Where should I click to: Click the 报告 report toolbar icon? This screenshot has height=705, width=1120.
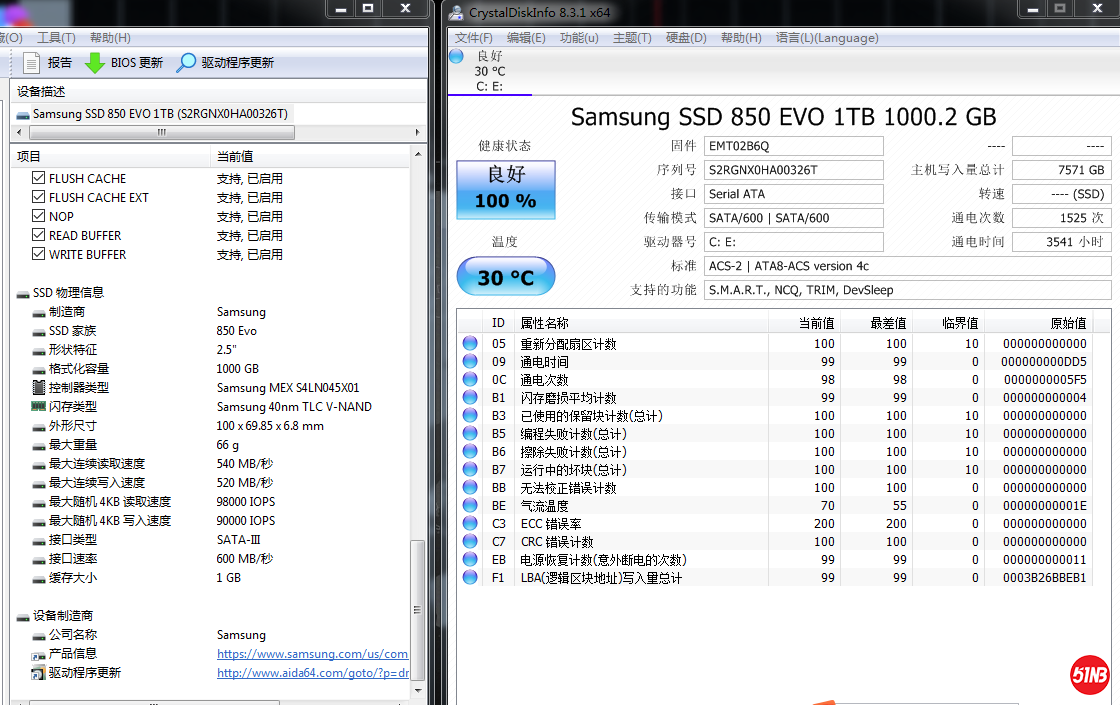click(31, 63)
